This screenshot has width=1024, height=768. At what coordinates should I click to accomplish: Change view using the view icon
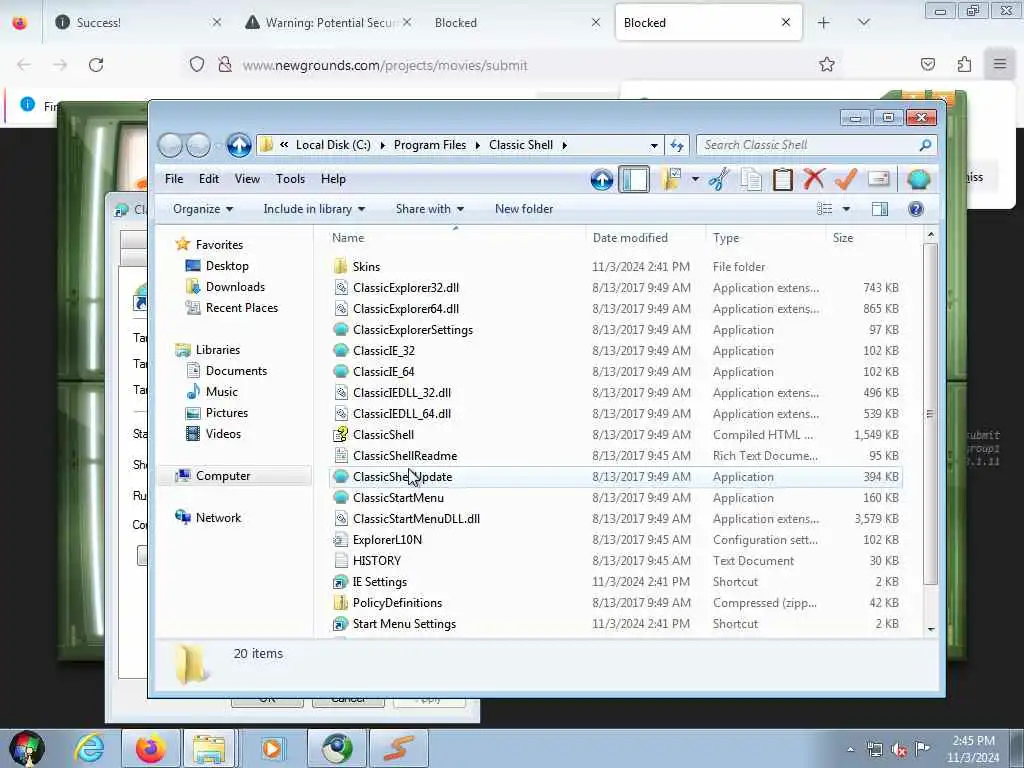[x=825, y=209]
